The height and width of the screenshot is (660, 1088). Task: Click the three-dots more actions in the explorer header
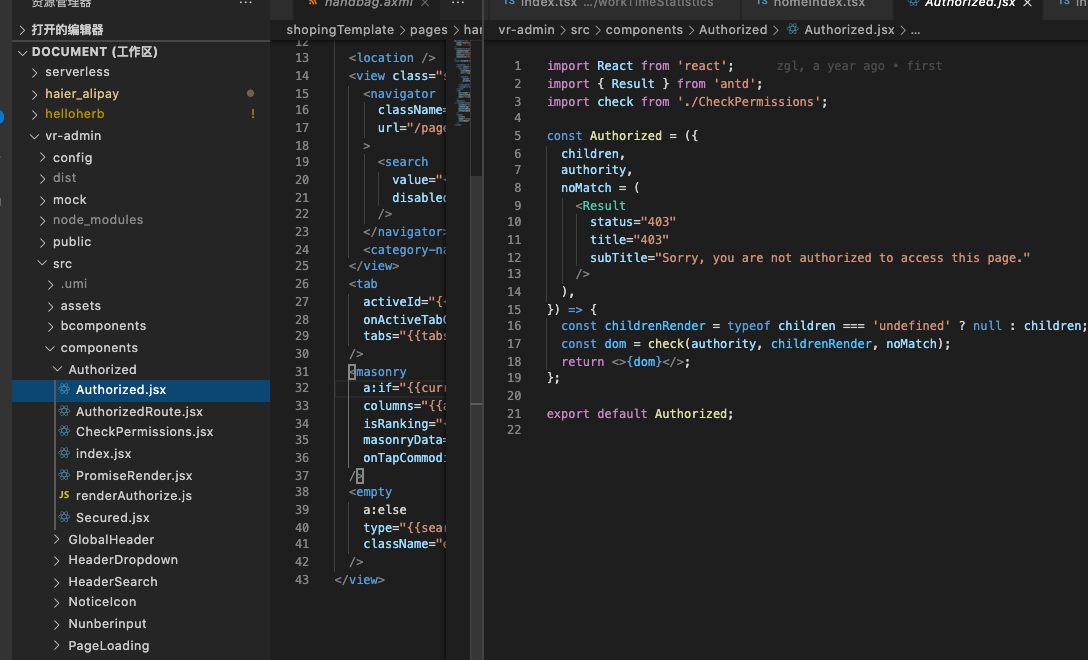pyautogui.click(x=246, y=3)
